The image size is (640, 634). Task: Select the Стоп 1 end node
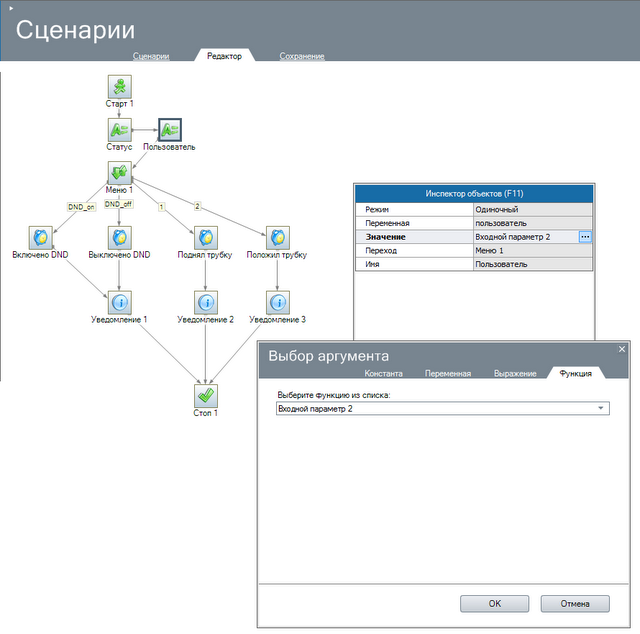tap(205, 395)
